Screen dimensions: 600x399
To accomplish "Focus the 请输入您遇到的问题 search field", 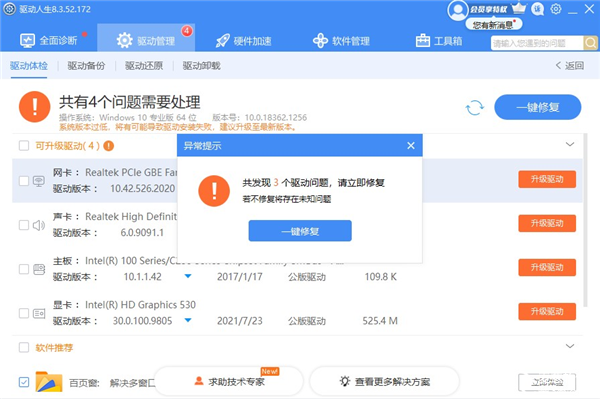I will 537,43.
